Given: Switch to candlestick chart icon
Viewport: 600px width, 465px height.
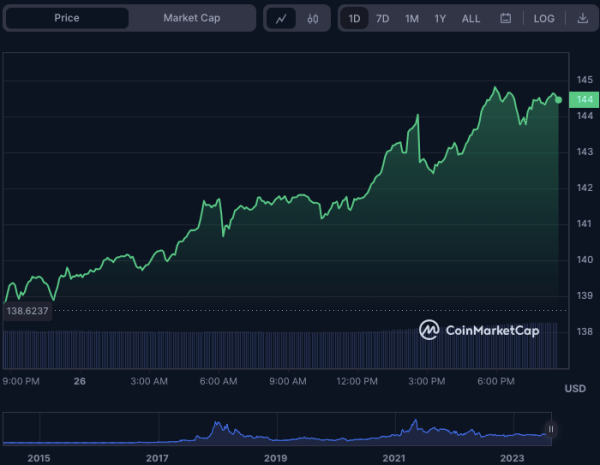Looking at the screenshot, I should [x=312, y=18].
